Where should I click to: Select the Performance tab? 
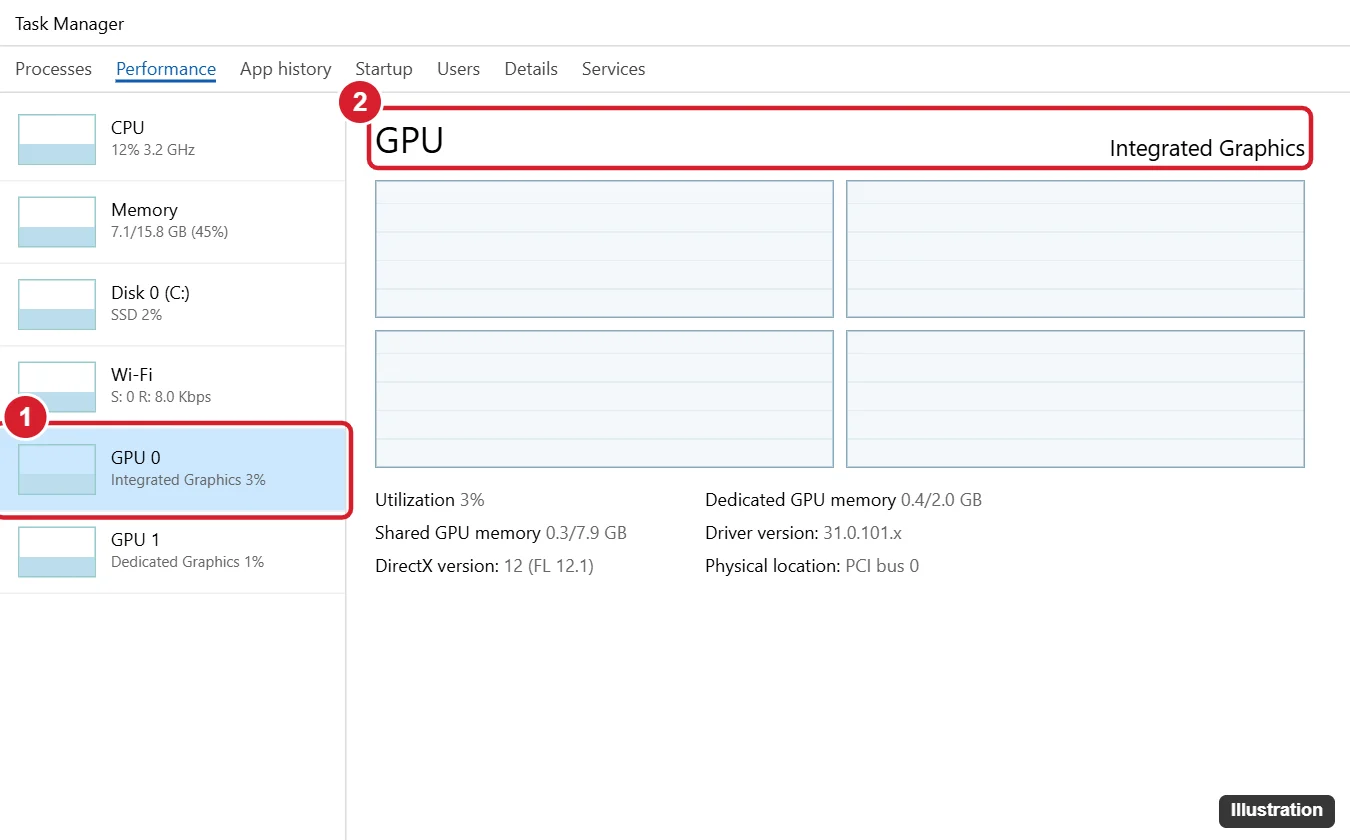coord(166,69)
